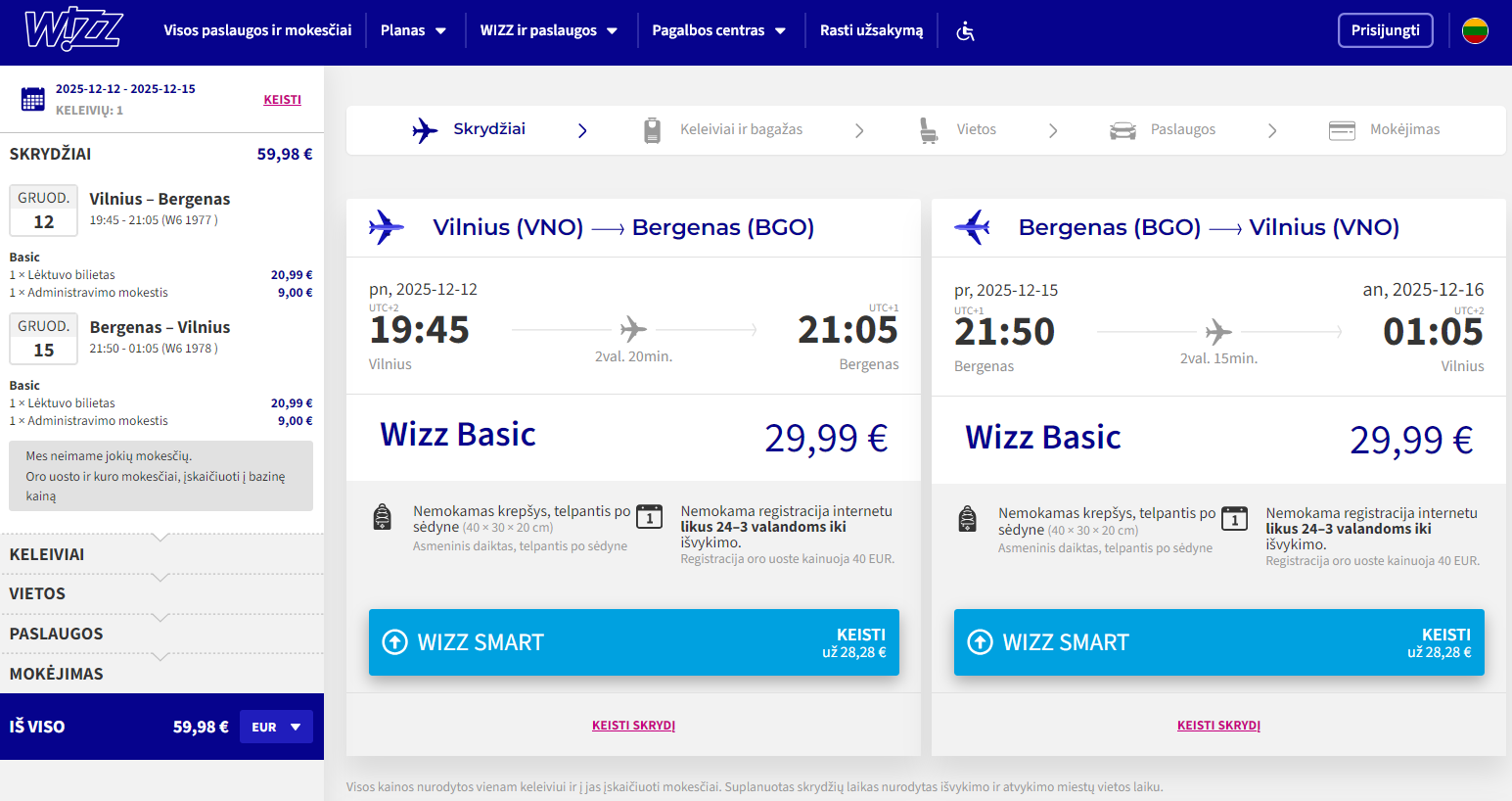Upgrade outbound Vilnius–Bergenas flight to WIZZ SMART
The image size is (1512, 801).
[x=633, y=642]
